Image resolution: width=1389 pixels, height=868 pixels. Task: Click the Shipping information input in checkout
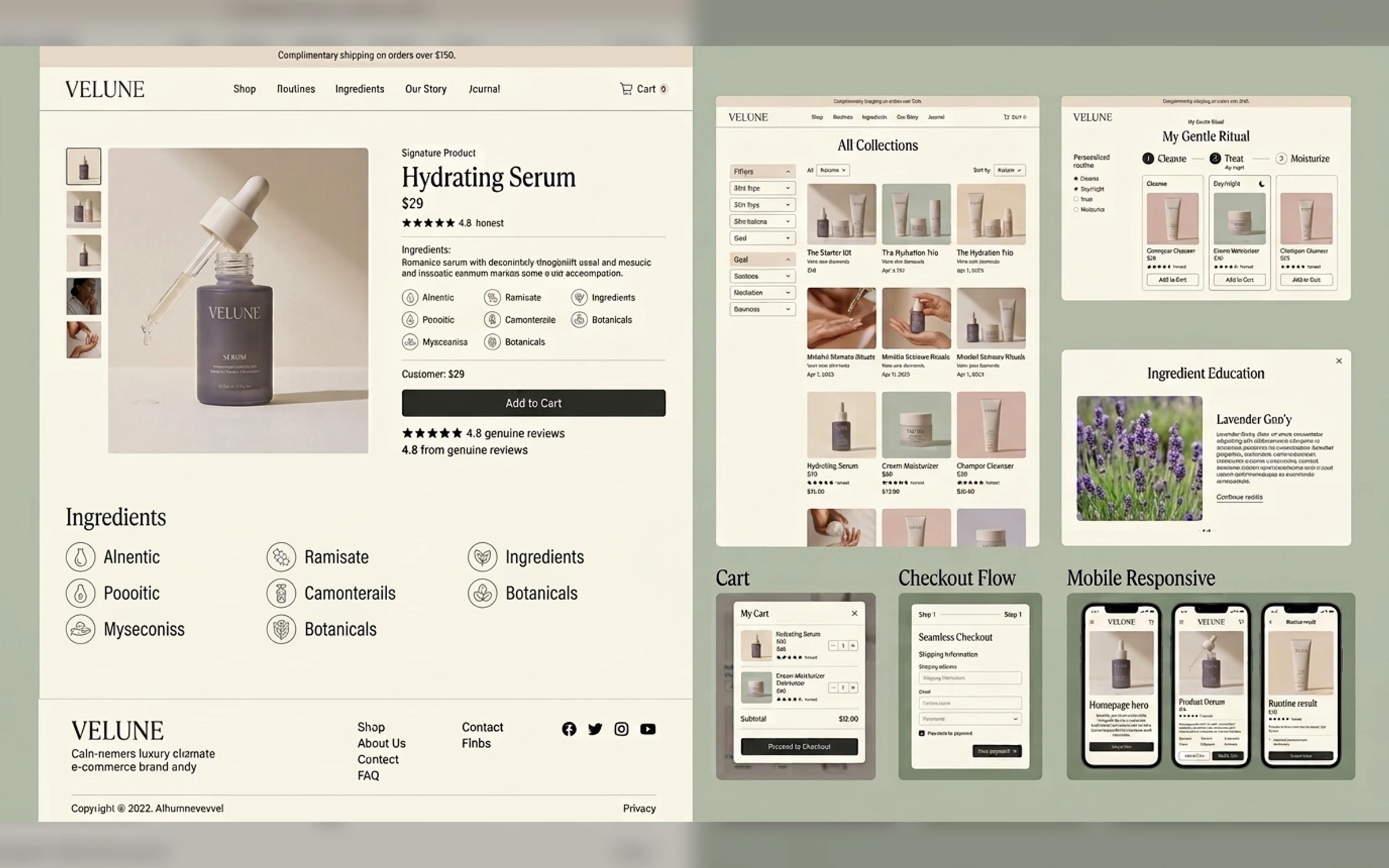[x=970, y=678]
